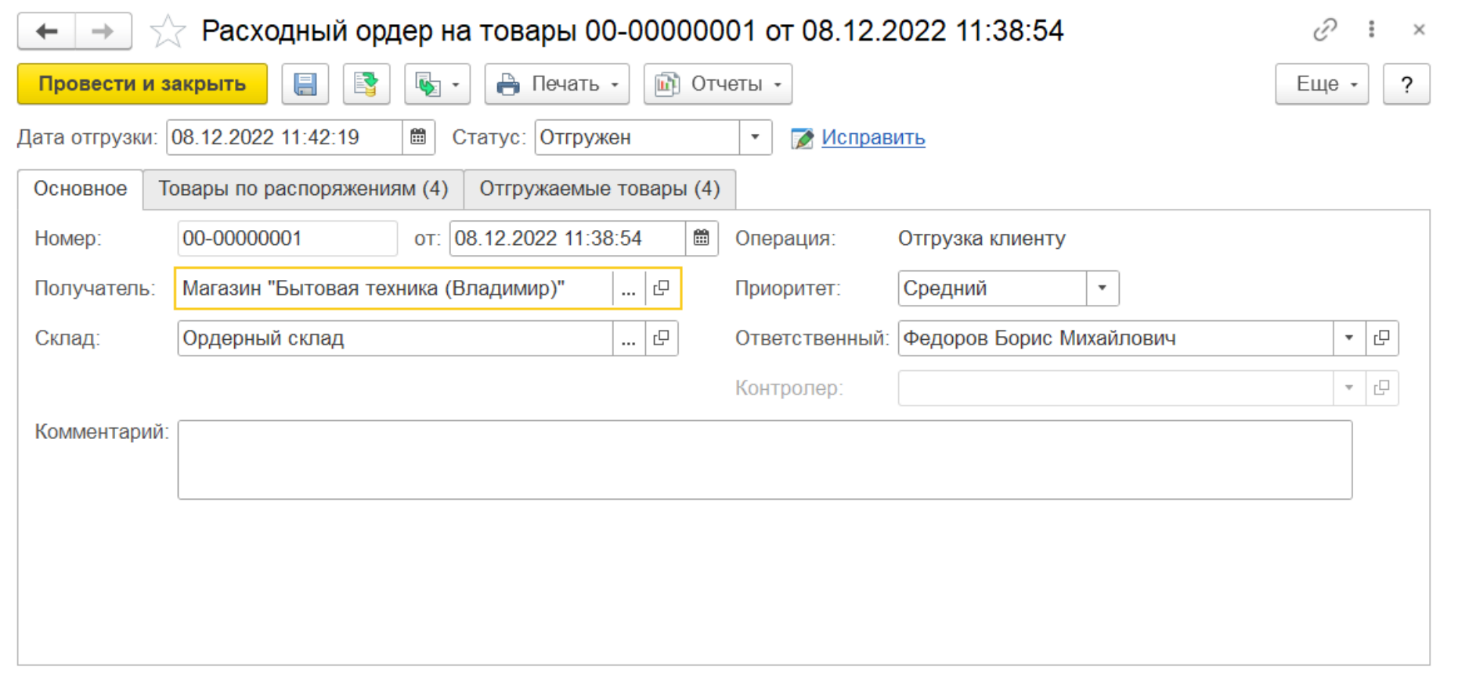Click the Провести и закрыть button
Screen dimensions: 1458x683
(x=142, y=85)
